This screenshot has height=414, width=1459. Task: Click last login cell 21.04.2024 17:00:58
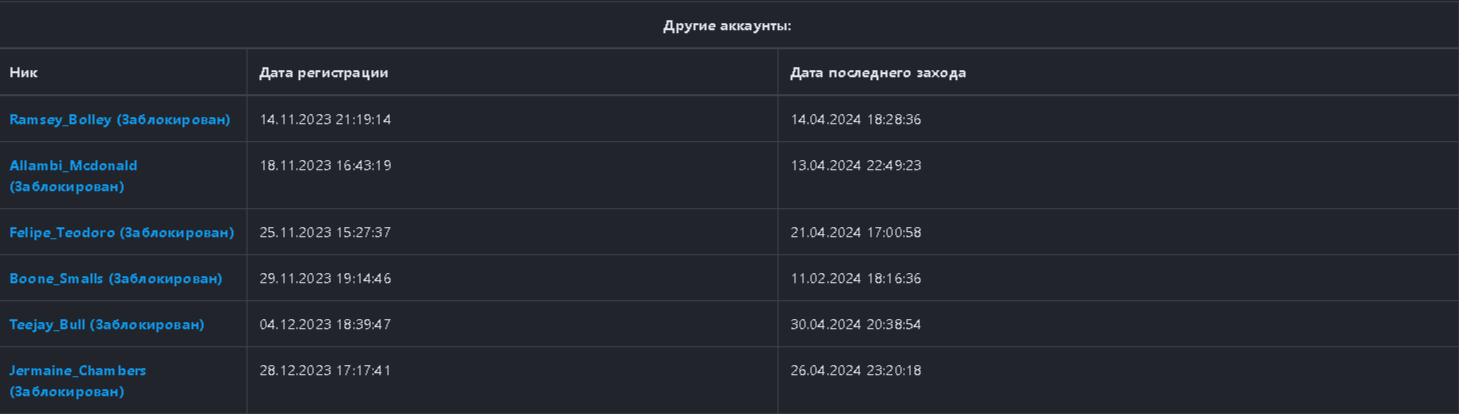[x=855, y=232]
